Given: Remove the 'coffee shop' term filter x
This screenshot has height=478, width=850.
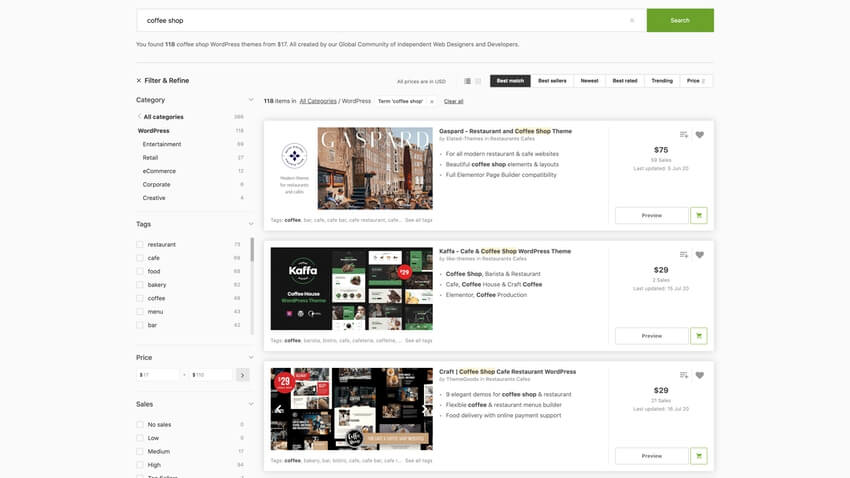Looking at the screenshot, I should [432, 101].
